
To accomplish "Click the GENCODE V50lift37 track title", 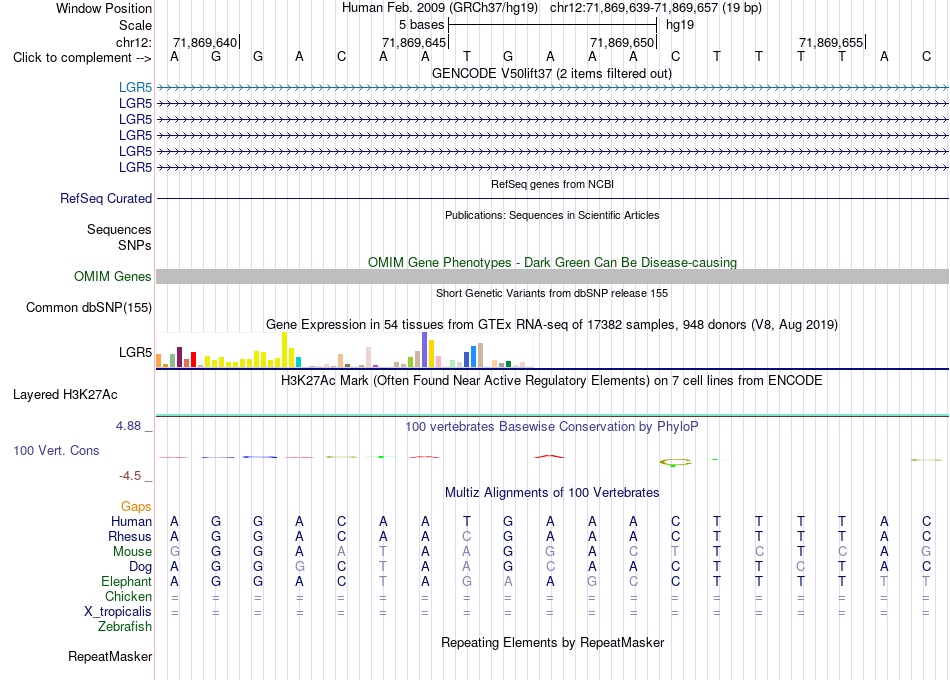I will [x=552, y=73].
